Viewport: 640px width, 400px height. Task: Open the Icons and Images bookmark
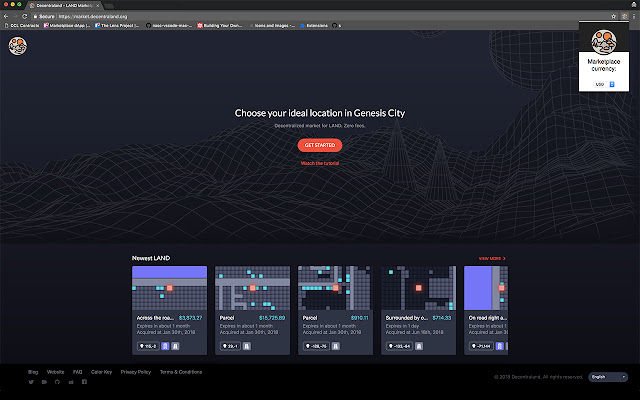(x=271, y=25)
